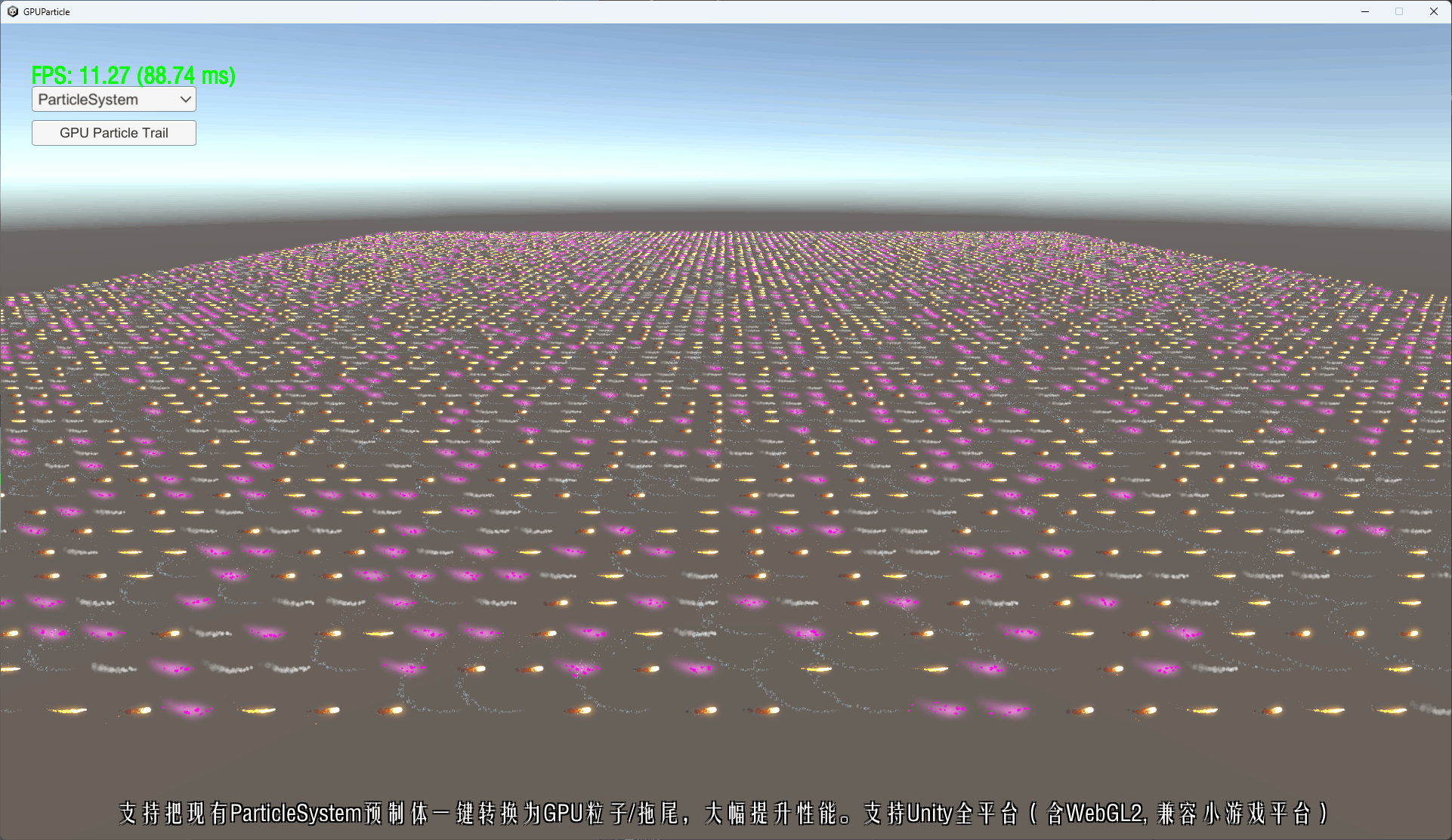The image size is (1452, 840).
Task: Click the GPU Particle Trail button
Action: [114, 133]
